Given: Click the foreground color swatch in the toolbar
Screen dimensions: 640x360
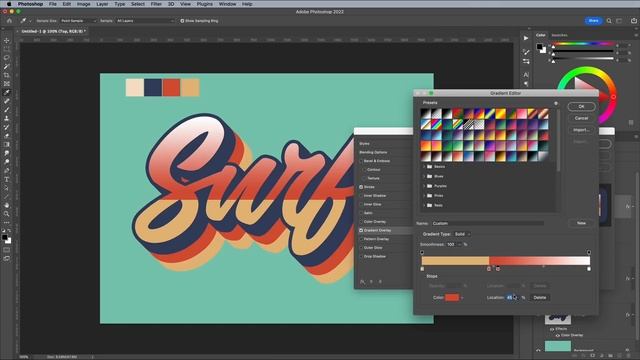Looking at the screenshot, I should pyautogui.click(x=4, y=237).
